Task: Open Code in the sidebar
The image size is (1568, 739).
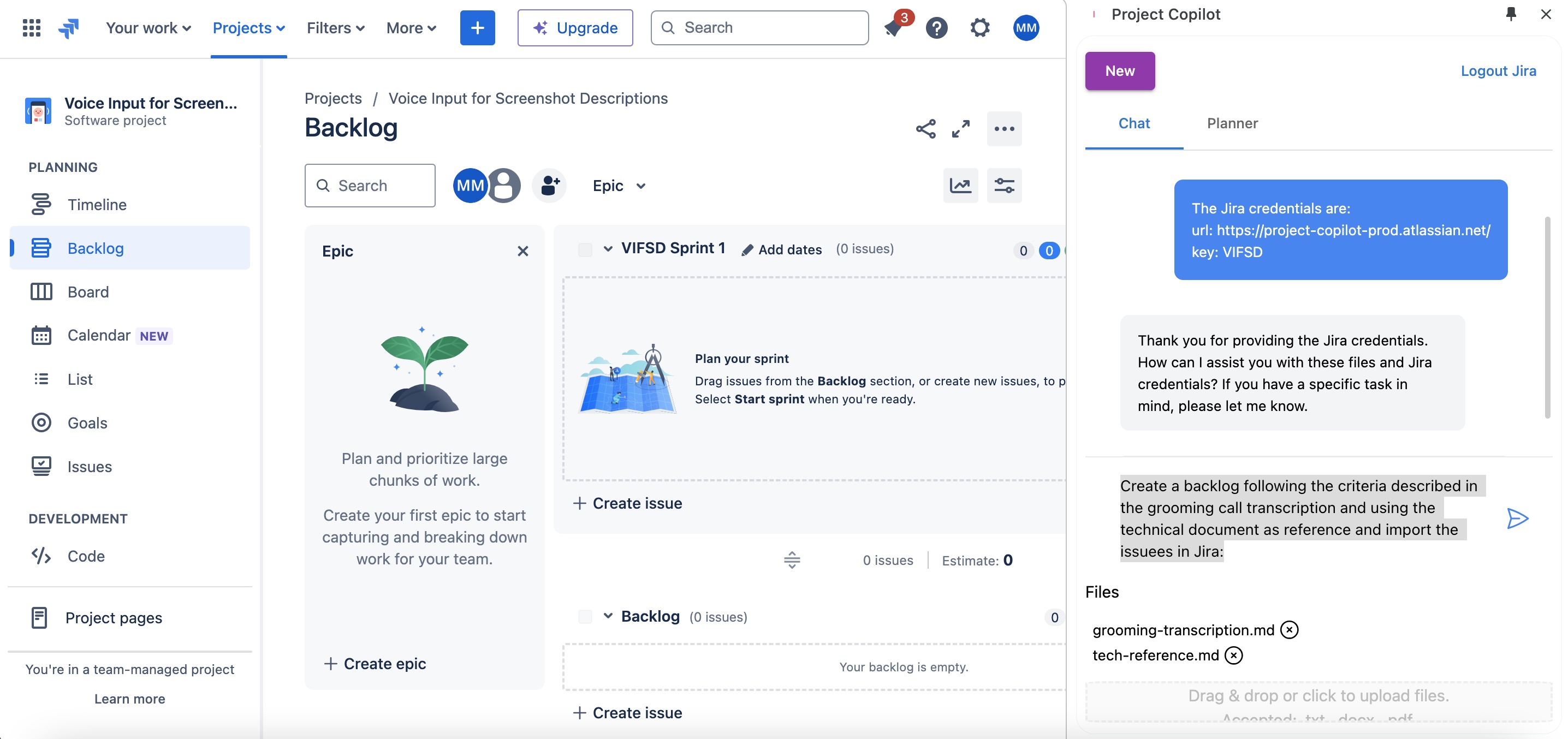Action: [x=129, y=556]
